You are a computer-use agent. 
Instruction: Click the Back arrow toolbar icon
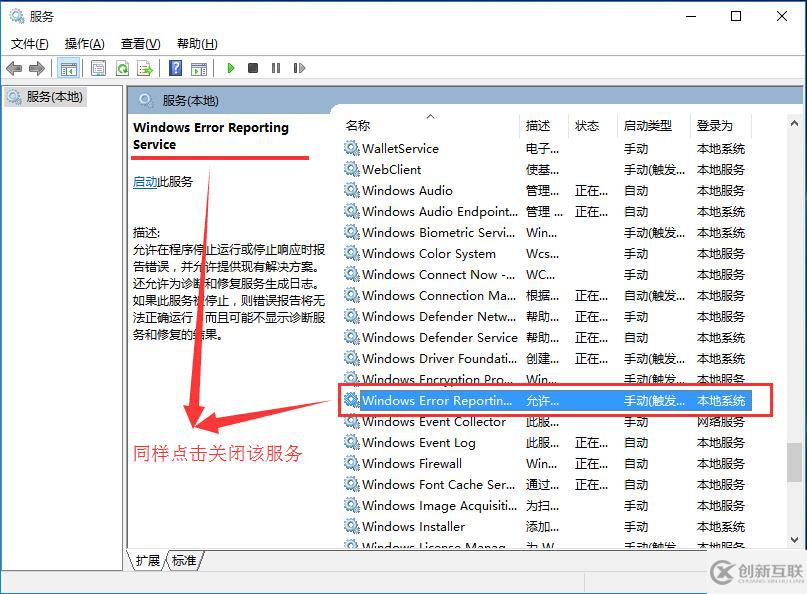(x=14, y=68)
